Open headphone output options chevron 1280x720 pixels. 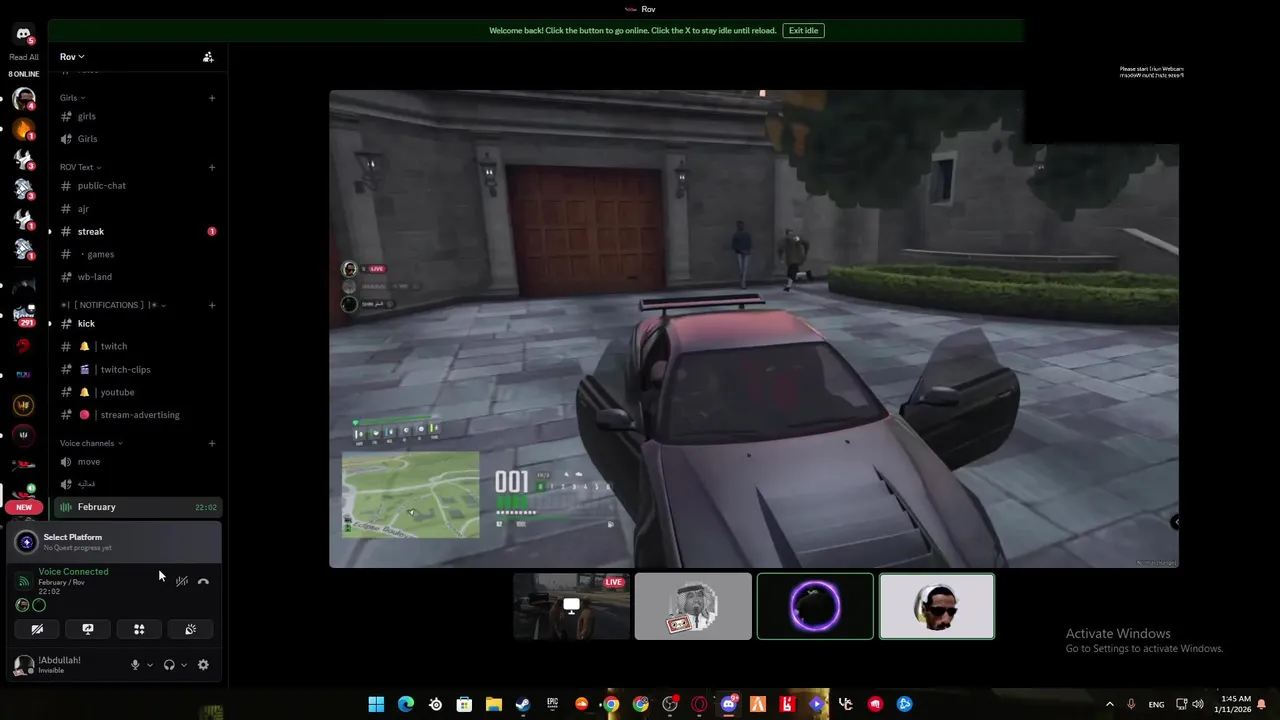tap(184, 665)
